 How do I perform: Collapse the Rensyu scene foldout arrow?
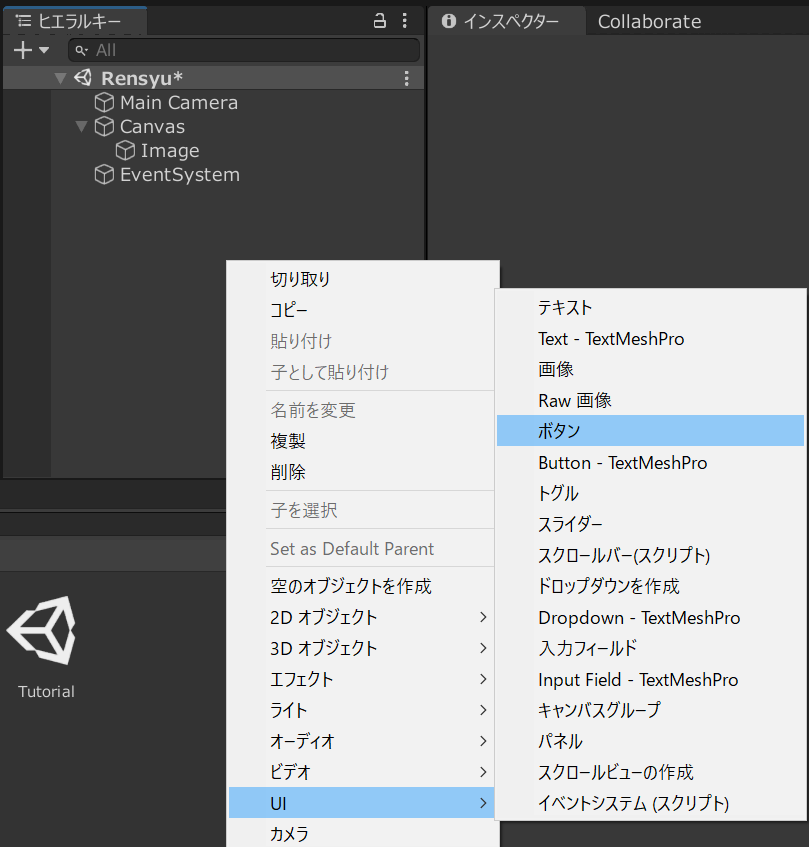[x=60, y=78]
